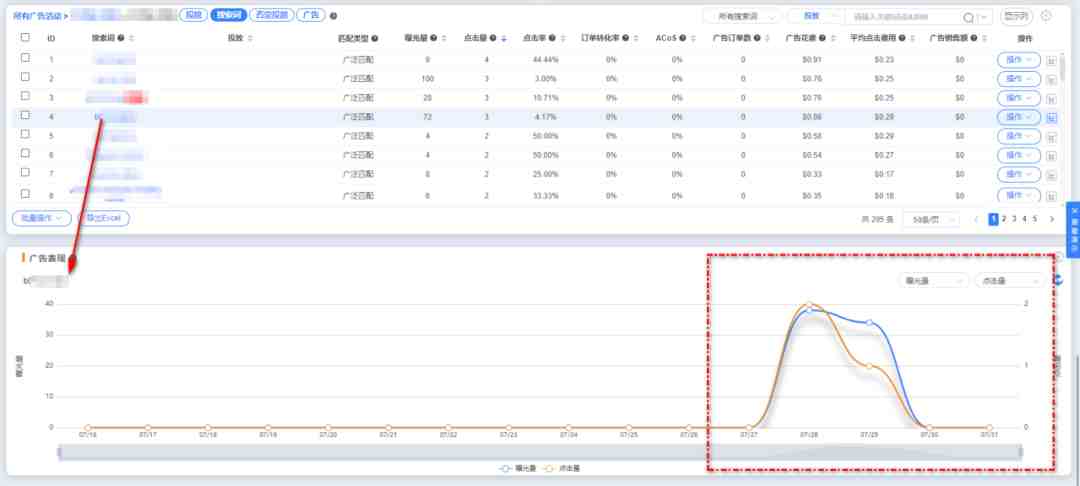Image resolution: width=1080 pixels, height=486 pixels.
Task: Open 所有搜索词 filter dropdown
Action: pyautogui.click(x=742, y=17)
